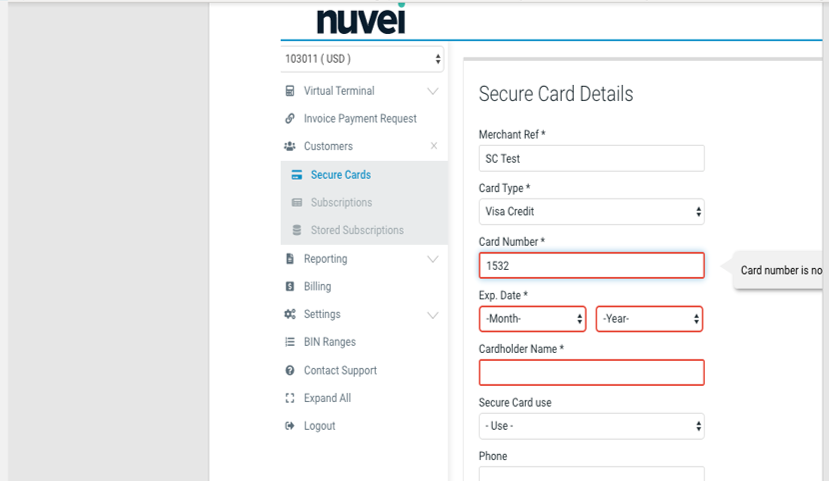
Task: Click the BIN Ranges link
Action: 330,342
